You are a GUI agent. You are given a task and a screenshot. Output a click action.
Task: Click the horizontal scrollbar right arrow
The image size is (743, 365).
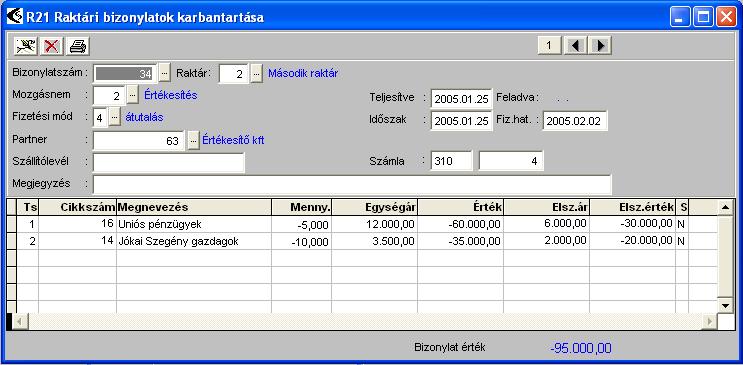tap(709, 321)
